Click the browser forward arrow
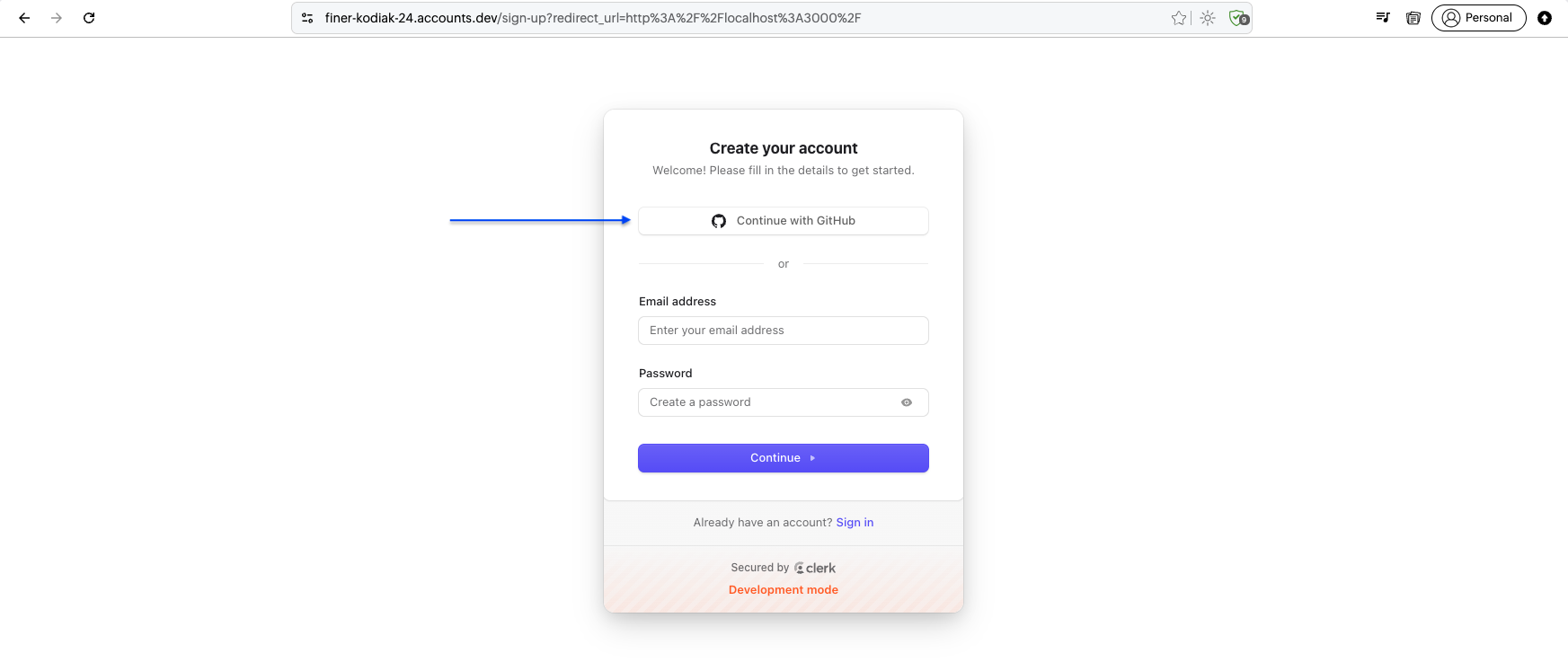This screenshot has width=1568, height=662. [x=57, y=18]
